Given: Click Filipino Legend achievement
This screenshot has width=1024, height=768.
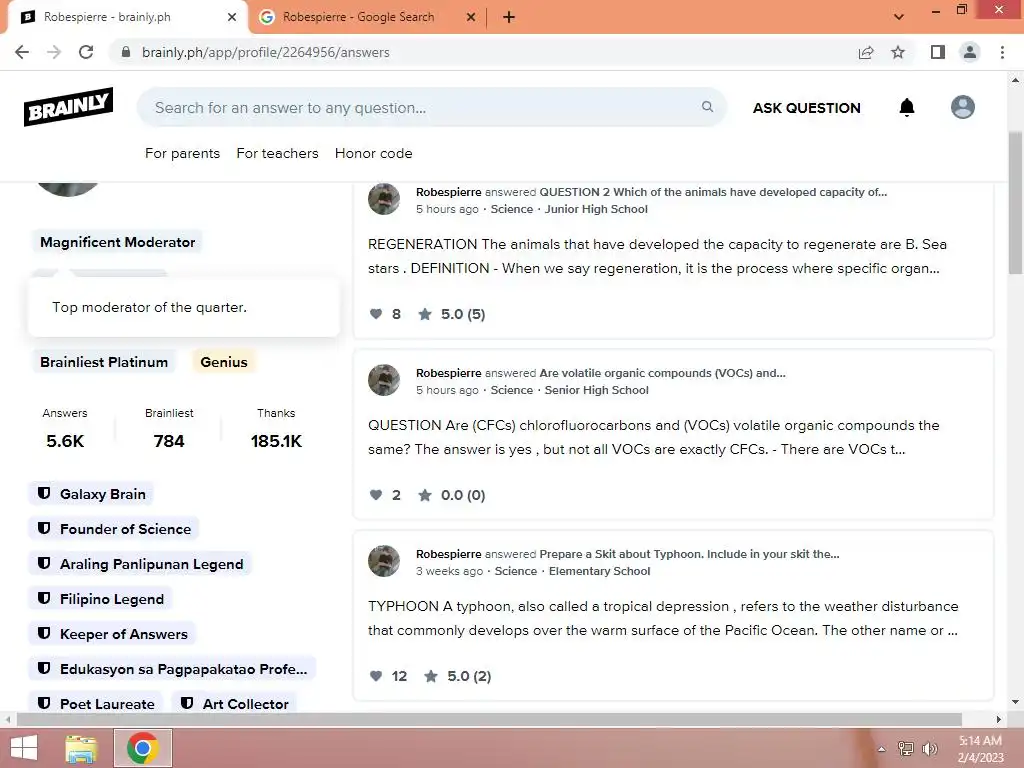Looking at the screenshot, I should point(100,600).
